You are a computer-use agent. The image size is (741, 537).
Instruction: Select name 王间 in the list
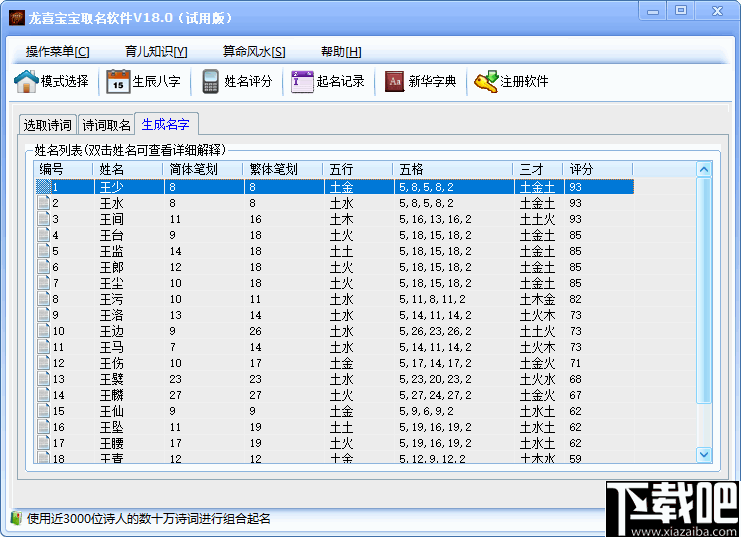(x=112, y=219)
